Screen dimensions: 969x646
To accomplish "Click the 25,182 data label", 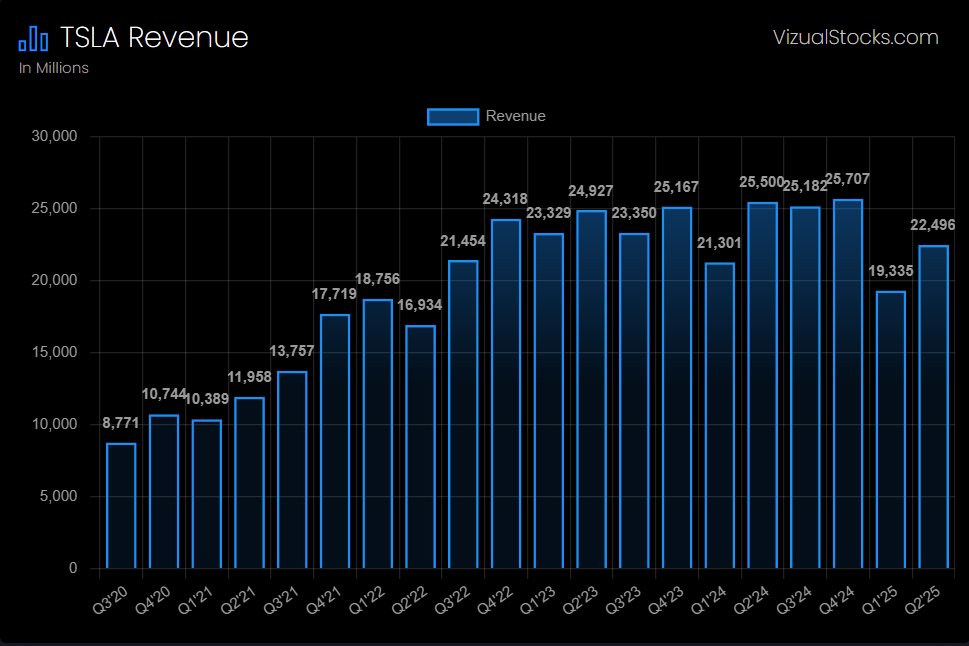I will pos(805,186).
